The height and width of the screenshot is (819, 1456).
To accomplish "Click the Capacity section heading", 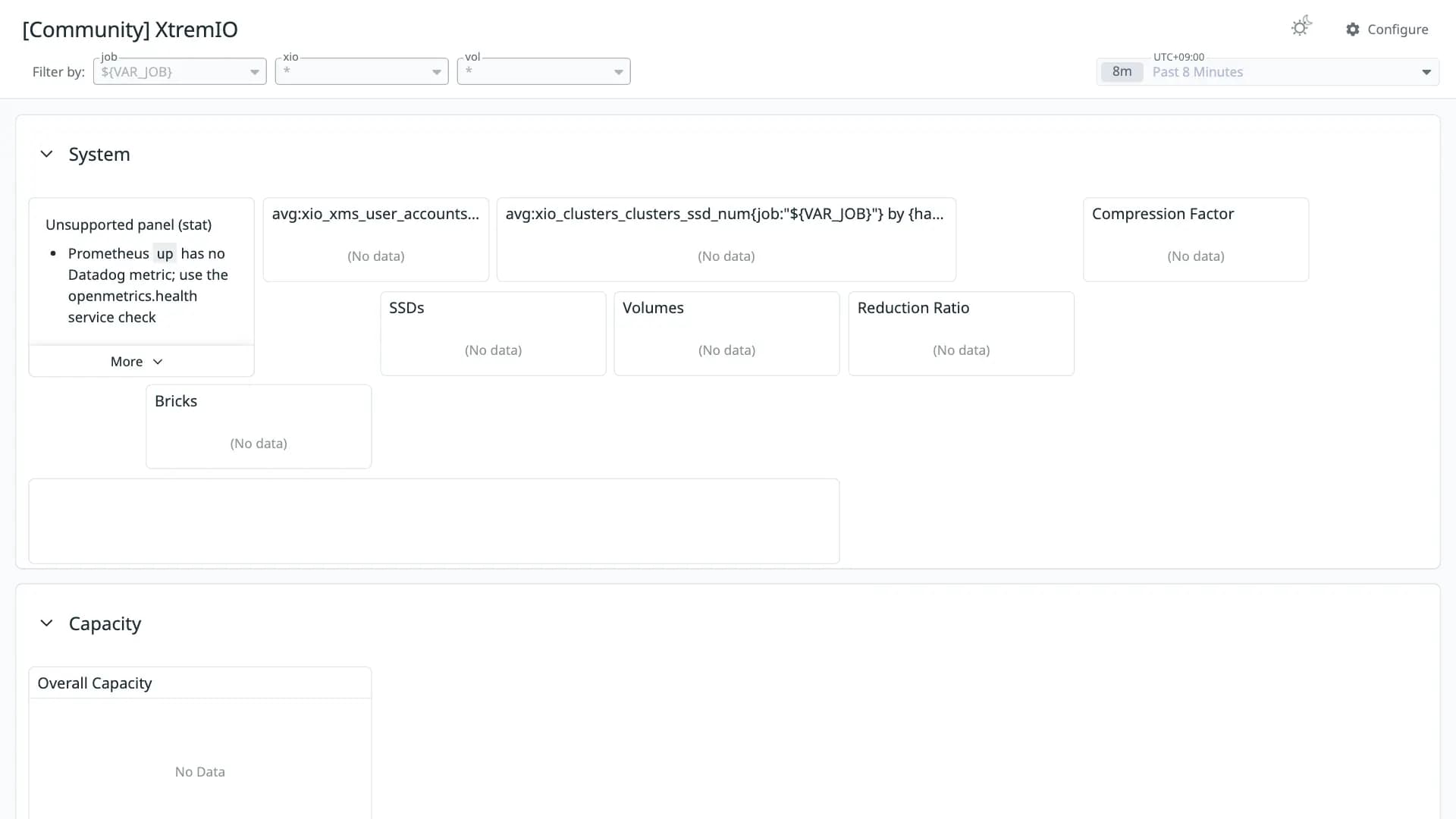I will point(105,623).
